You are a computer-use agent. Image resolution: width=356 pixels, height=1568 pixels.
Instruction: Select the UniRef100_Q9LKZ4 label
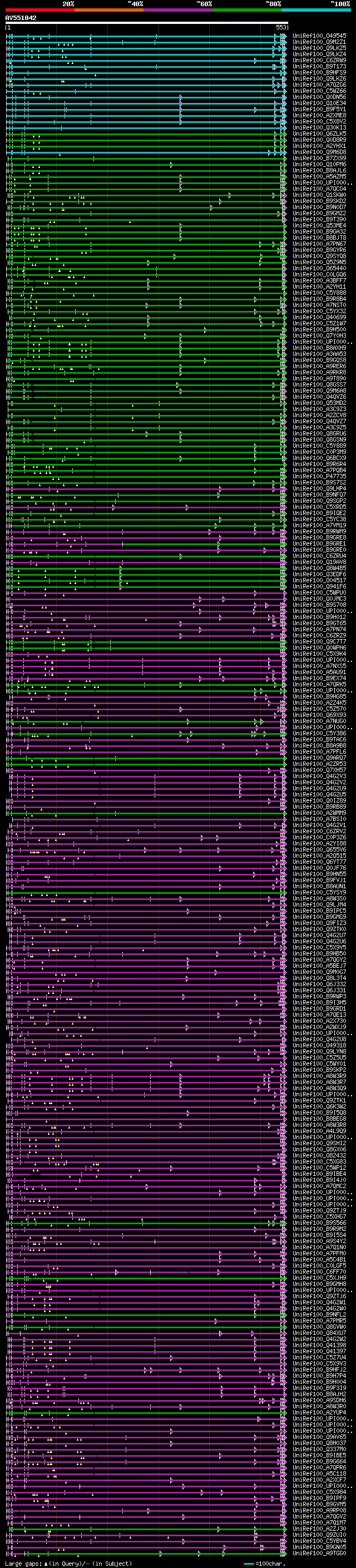click(x=319, y=54)
